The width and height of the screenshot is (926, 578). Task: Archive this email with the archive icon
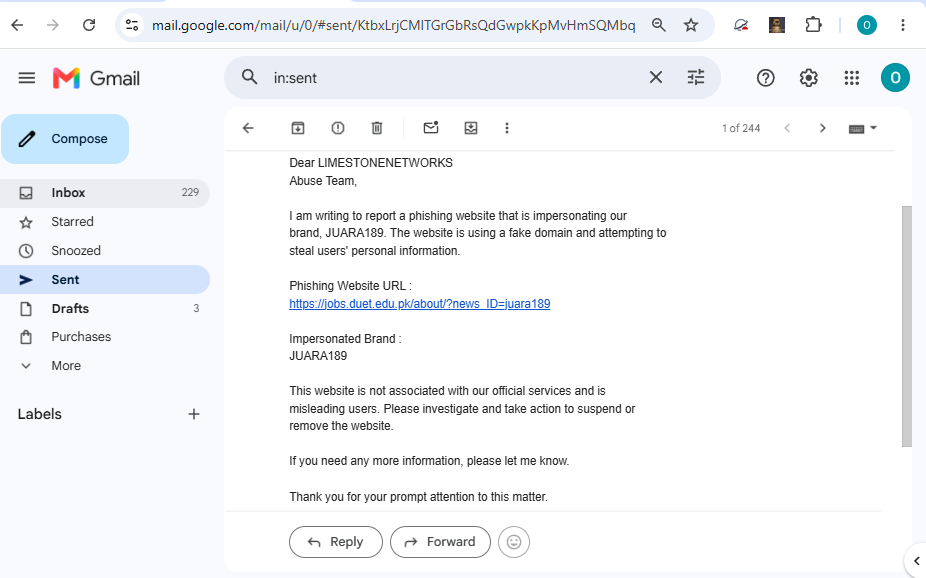pyautogui.click(x=298, y=128)
